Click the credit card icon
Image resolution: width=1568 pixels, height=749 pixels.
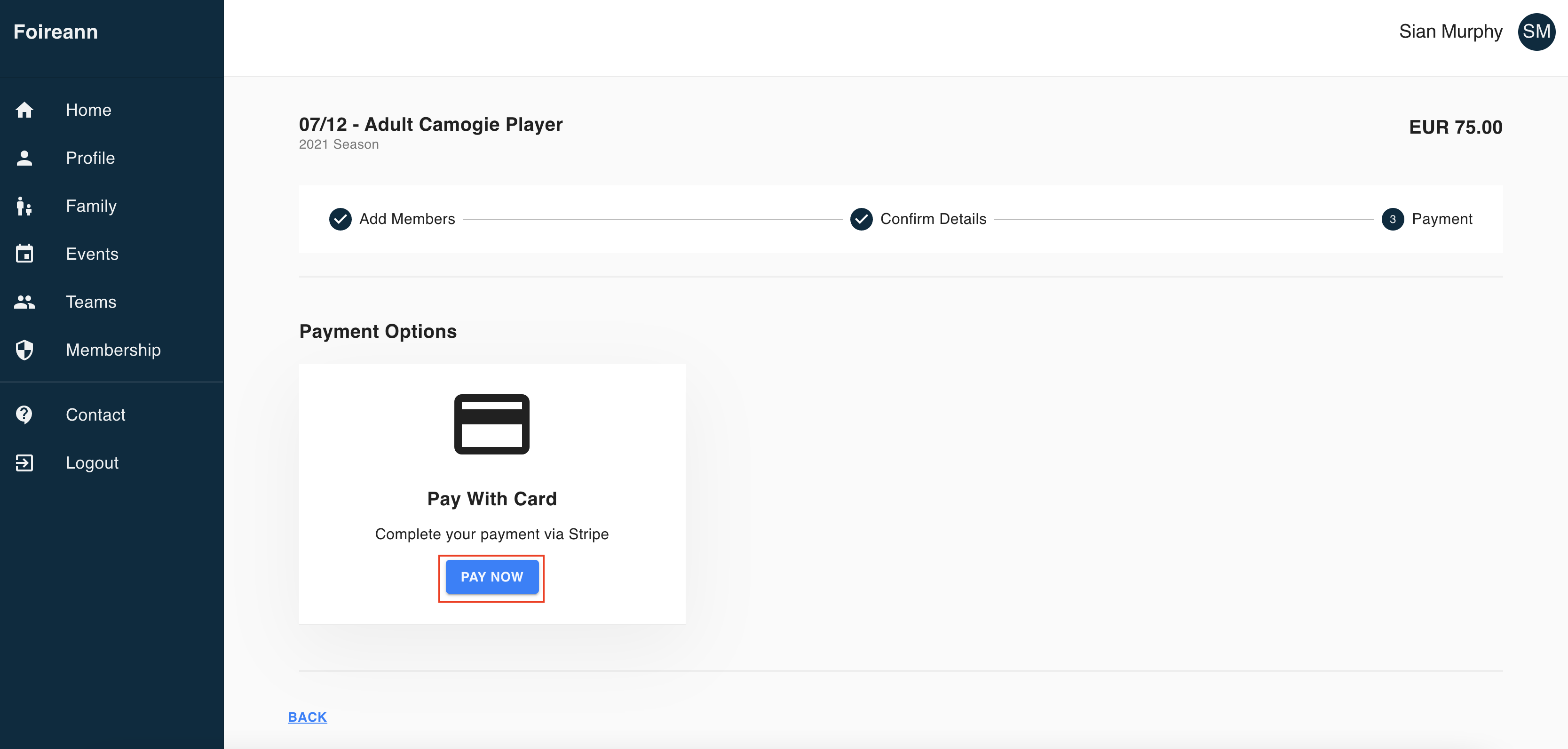[x=492, y=424]
